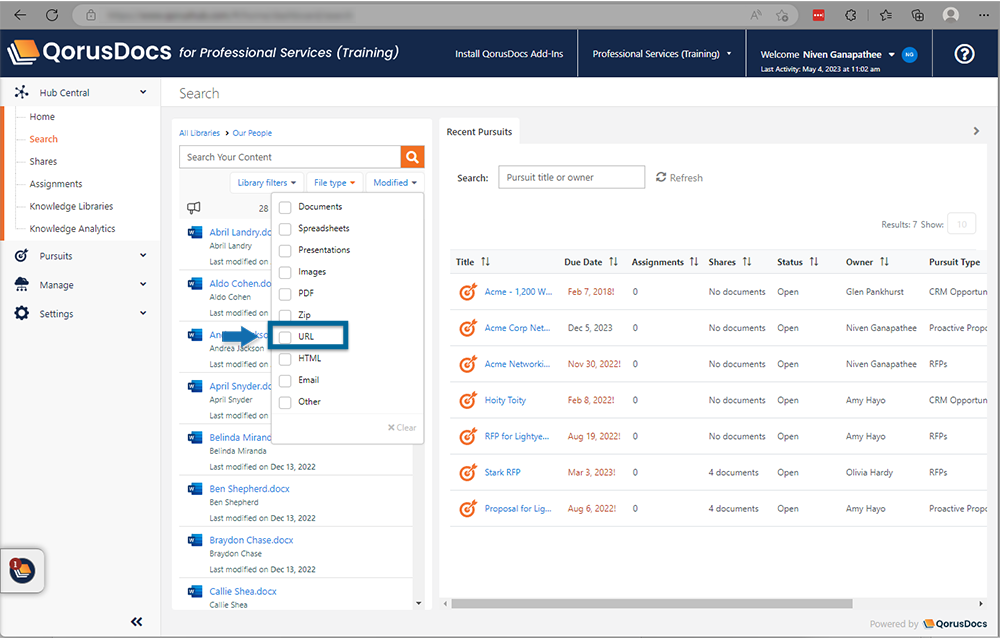
Task: Sort by Owner column arrows
Action: (x=884, y=262)
